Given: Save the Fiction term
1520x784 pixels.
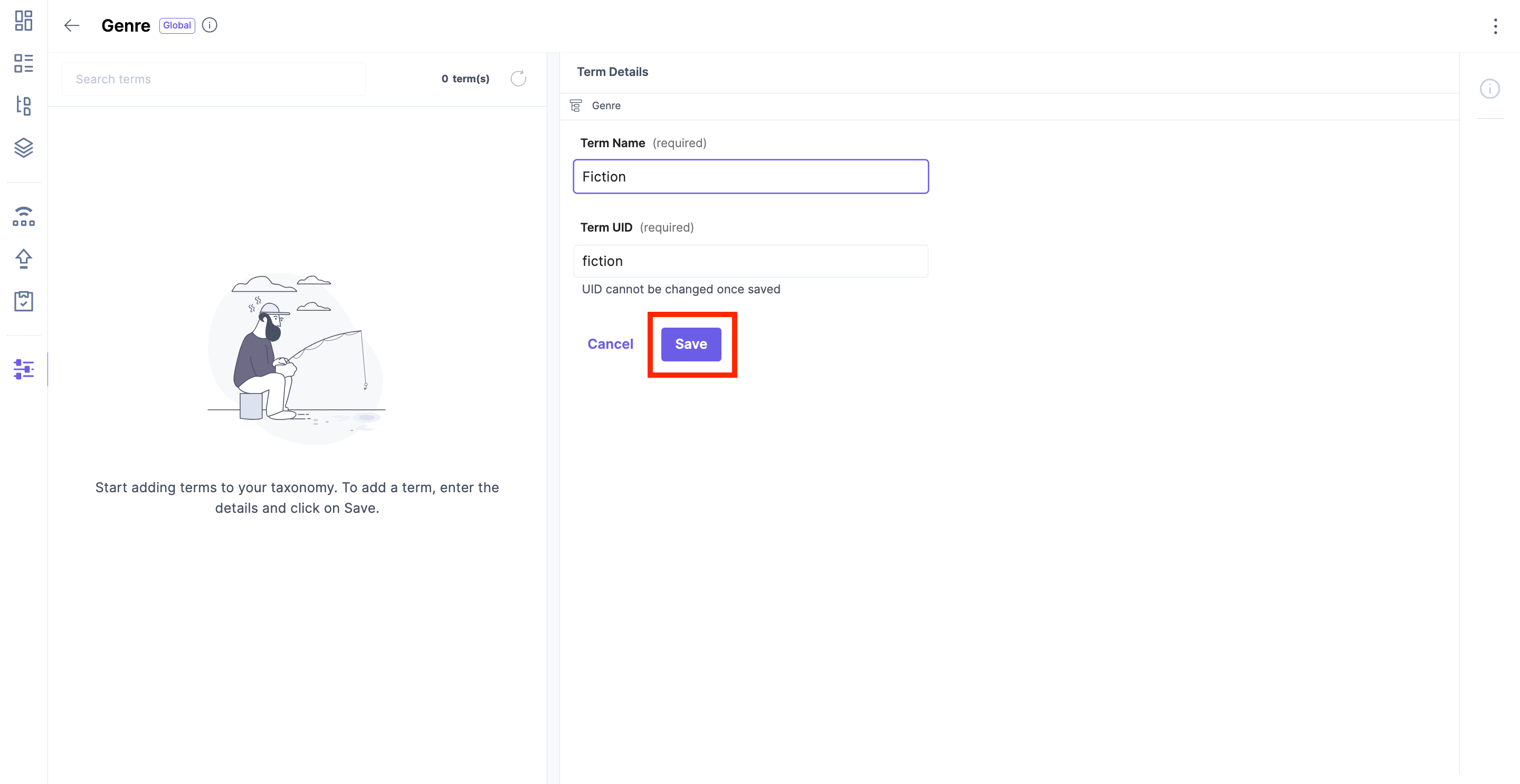Looking at the screenshot, I should [x=691, y=344].
